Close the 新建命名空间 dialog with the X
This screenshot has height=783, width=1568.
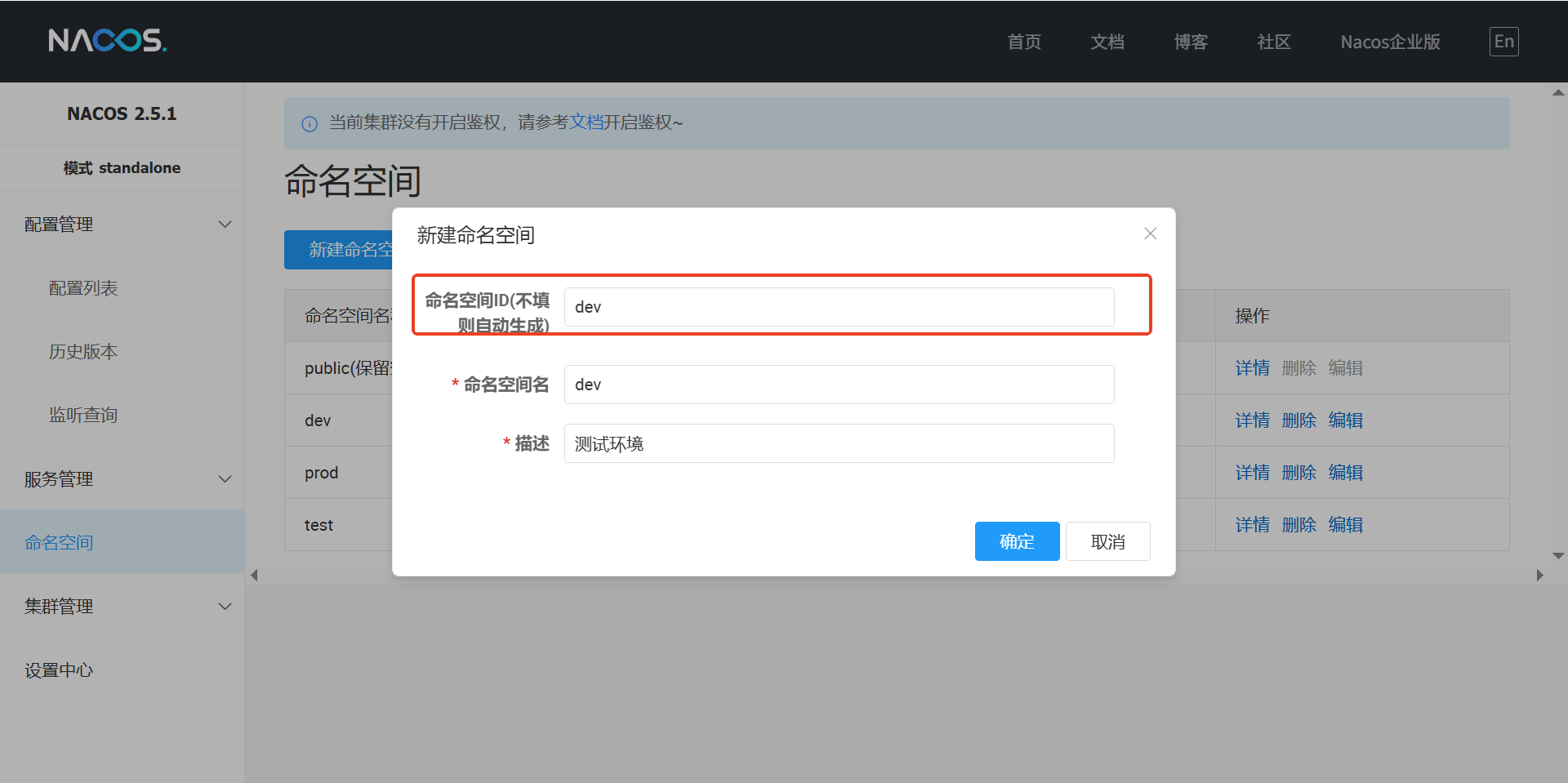tap(1150, 234)
